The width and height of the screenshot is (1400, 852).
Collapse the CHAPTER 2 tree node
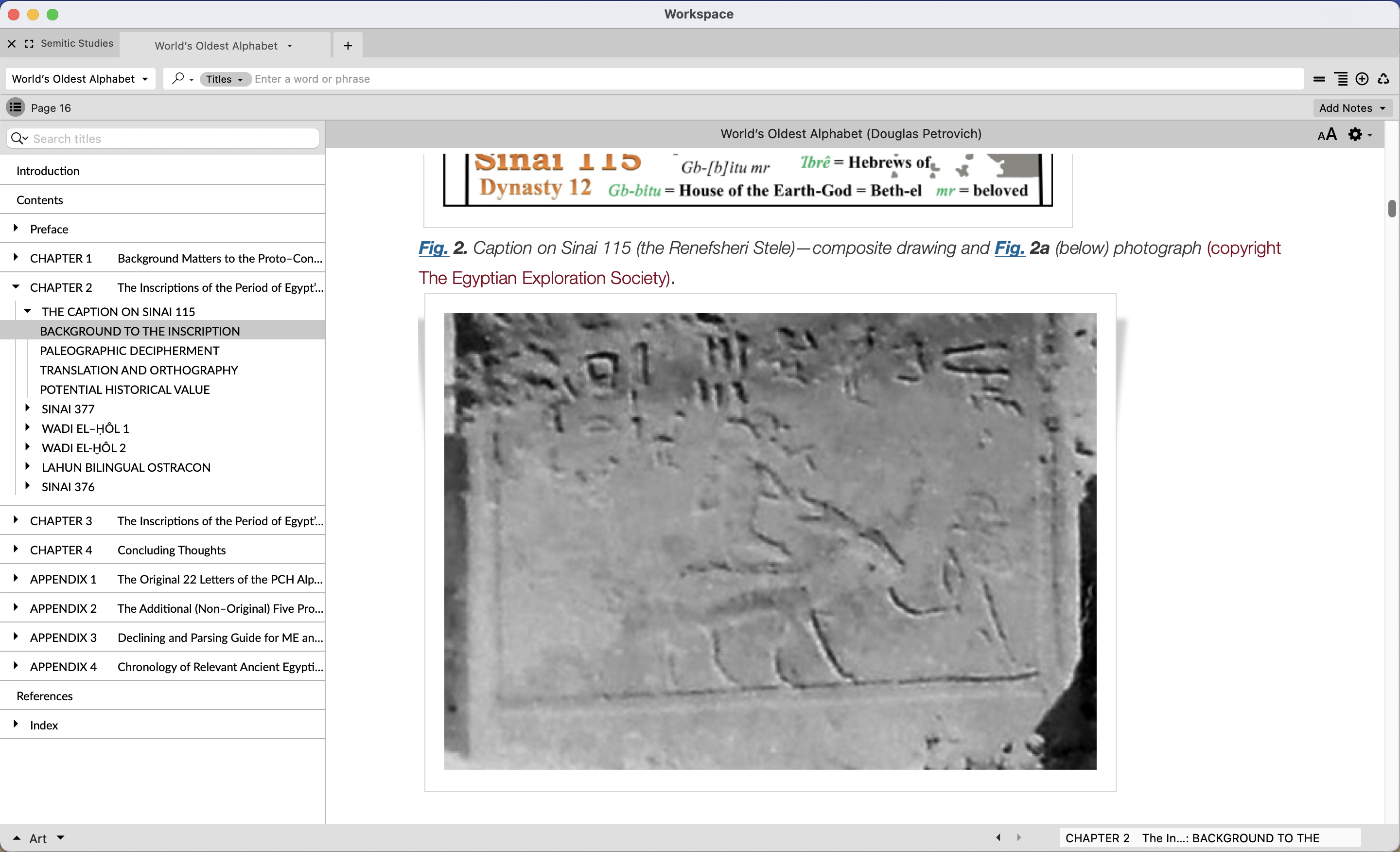point(16,287)
